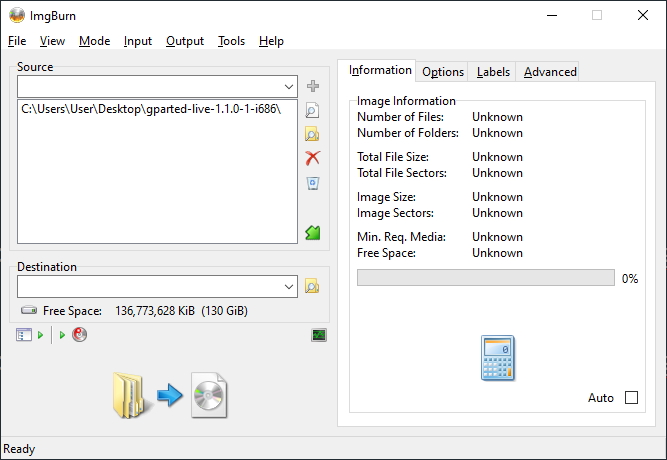Click the Min. Req. Media label
Viewport: 667px width, 460px height.
[x=401, y=237]
